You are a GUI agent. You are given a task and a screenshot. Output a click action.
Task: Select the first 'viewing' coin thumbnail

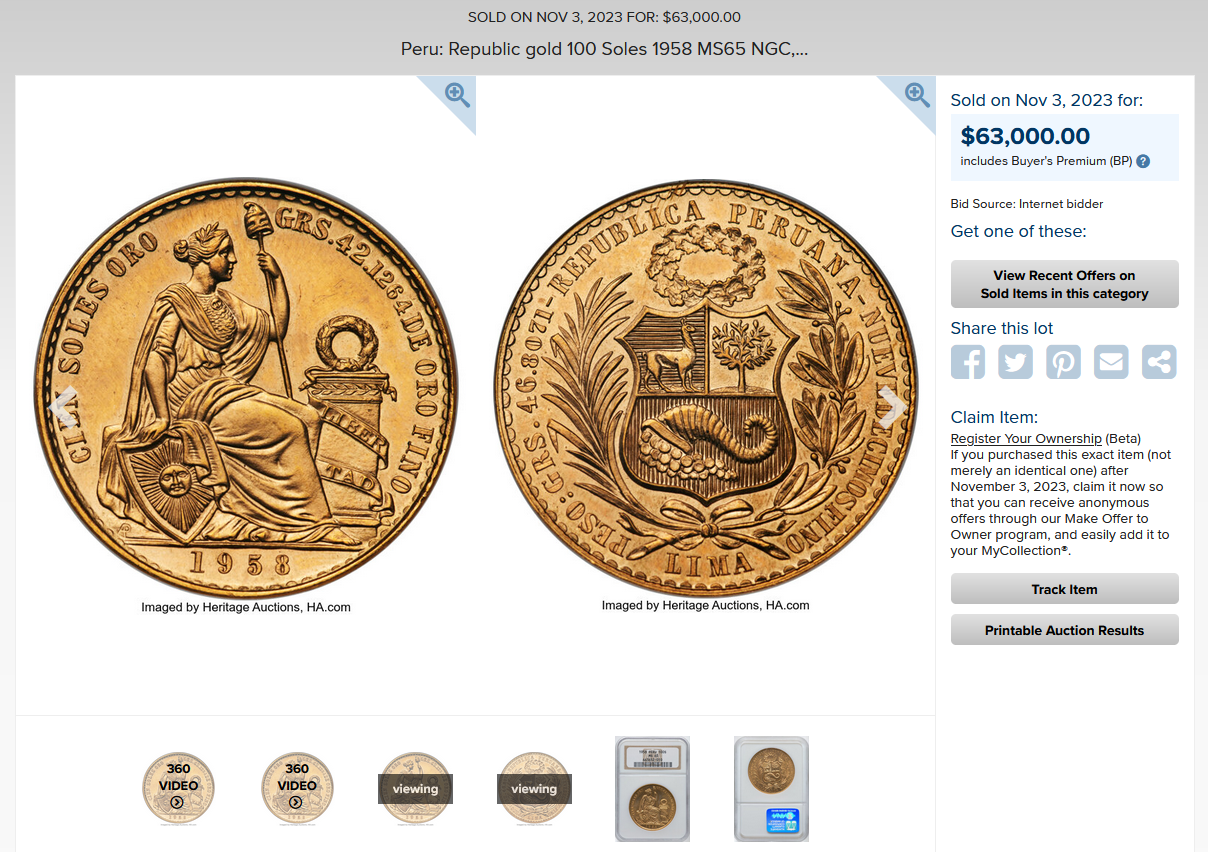(416, 788)
